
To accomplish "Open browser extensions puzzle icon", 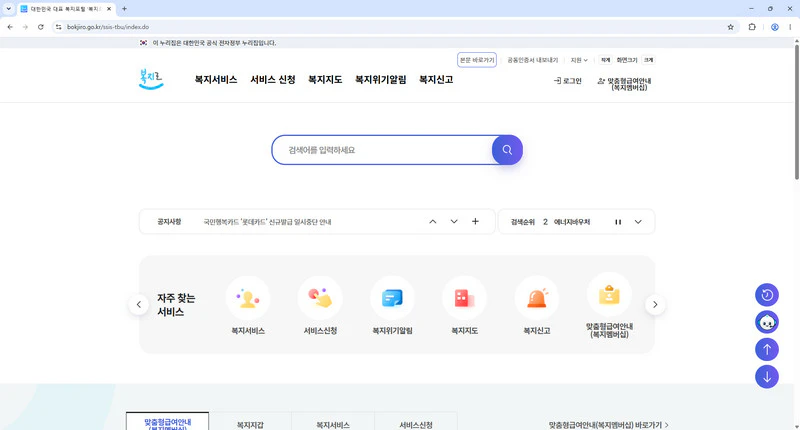I will pyautogui.click(x=752, y=27).
